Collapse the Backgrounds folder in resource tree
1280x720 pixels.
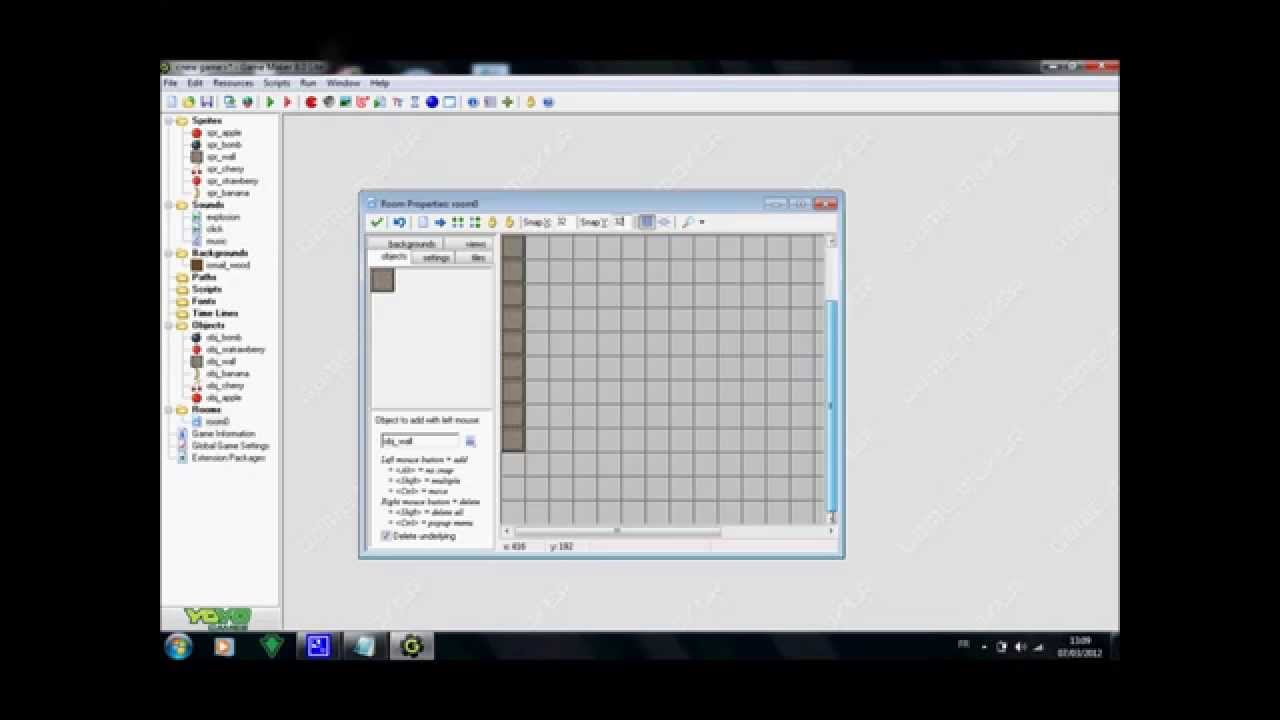tap(169, 253)
